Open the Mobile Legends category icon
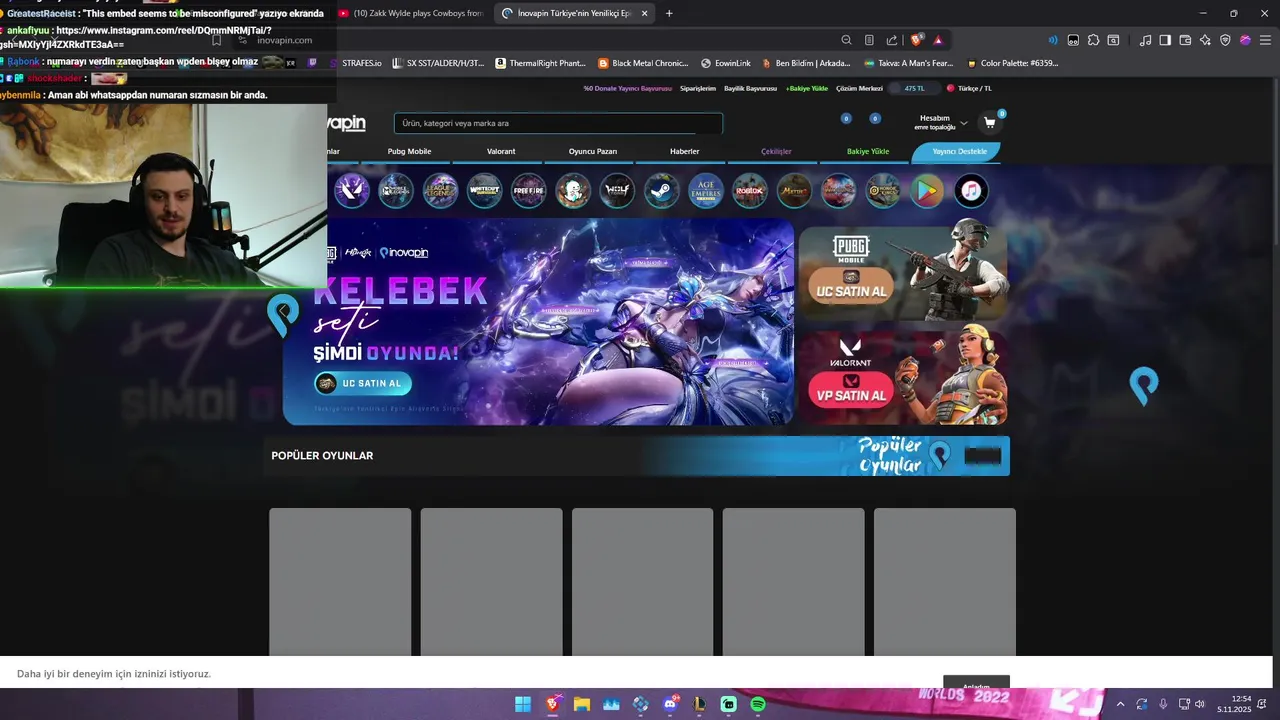 (x=396, y=190)
